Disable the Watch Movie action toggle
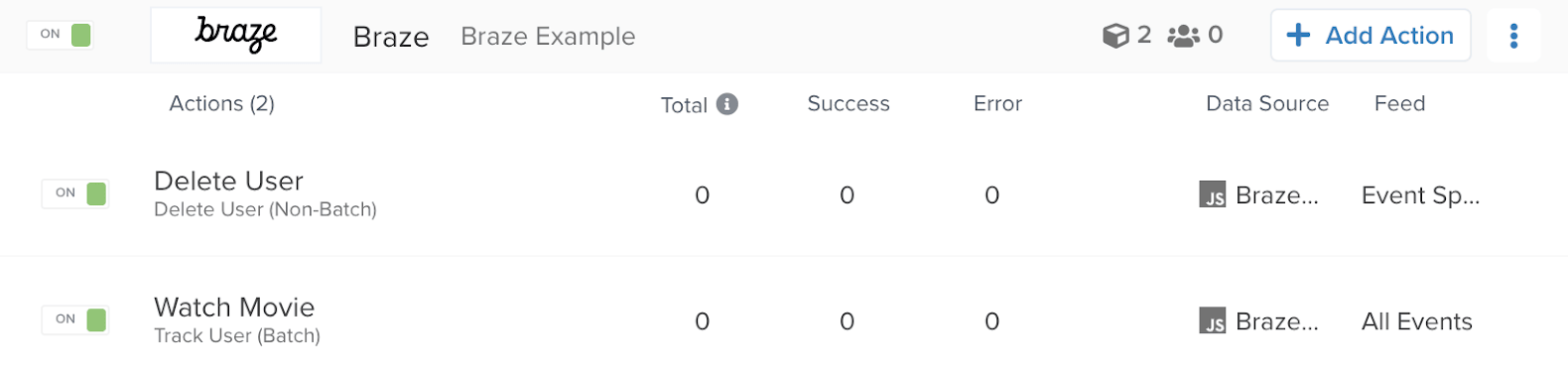The width and height of the screenshot is (1568, 377). [x=75, y=319]
